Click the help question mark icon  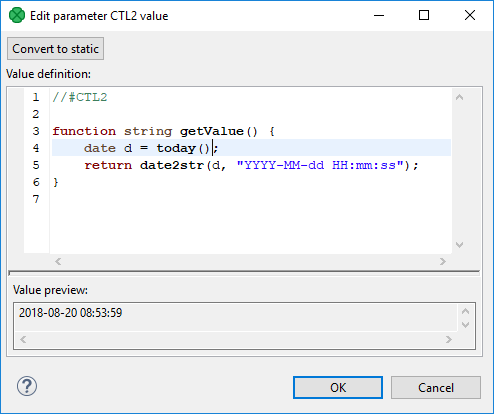tap(27, 386)
